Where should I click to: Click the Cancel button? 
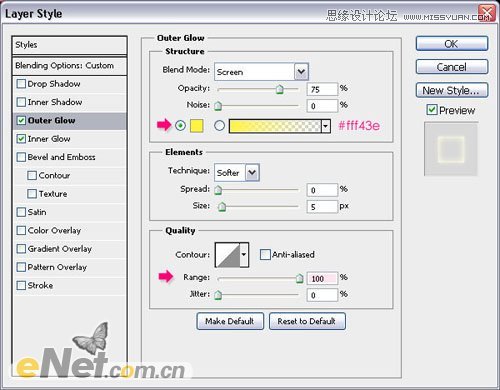(x=452, y=67)
